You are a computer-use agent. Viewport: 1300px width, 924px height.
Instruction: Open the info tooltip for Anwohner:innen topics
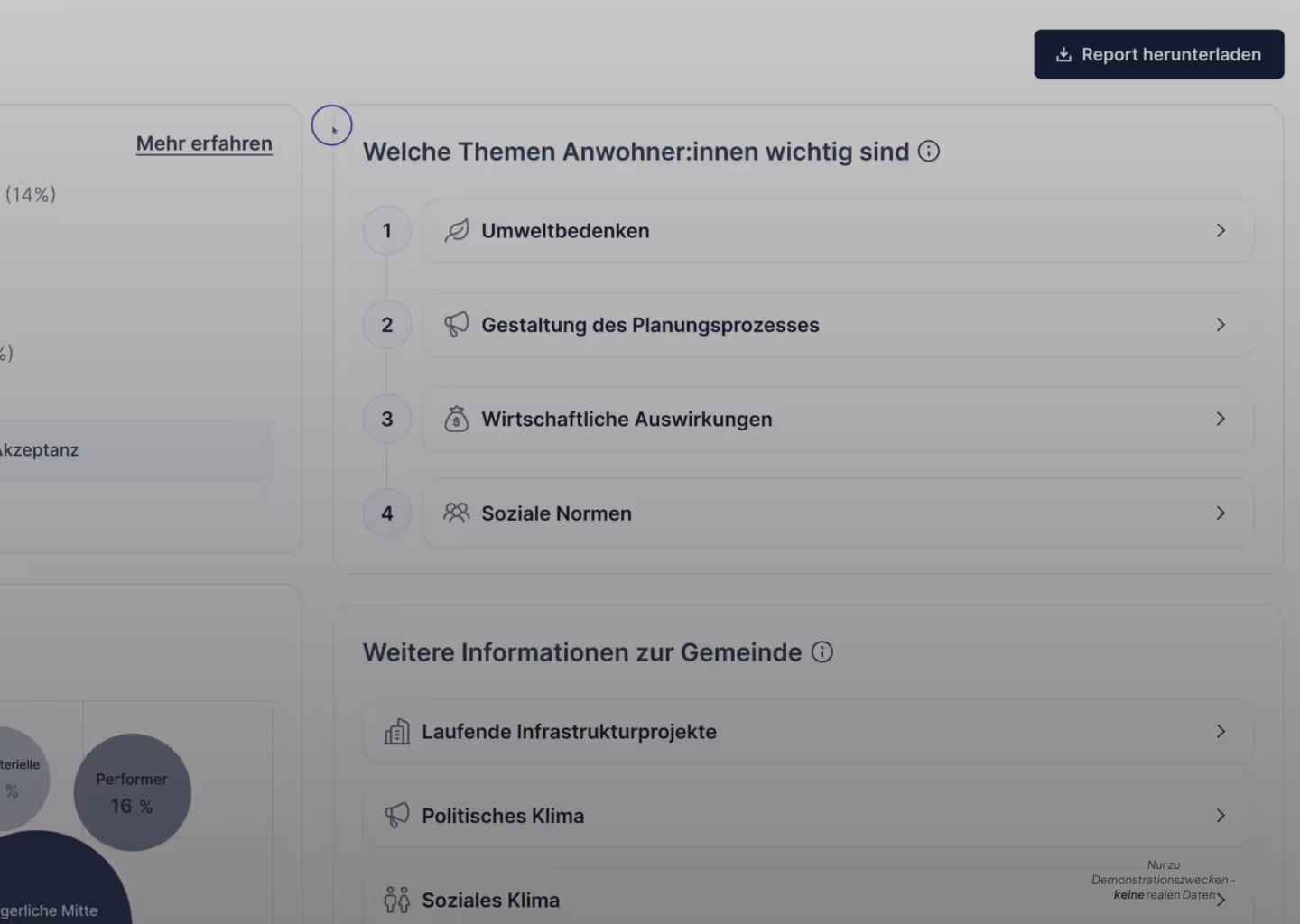pos(928,151)
